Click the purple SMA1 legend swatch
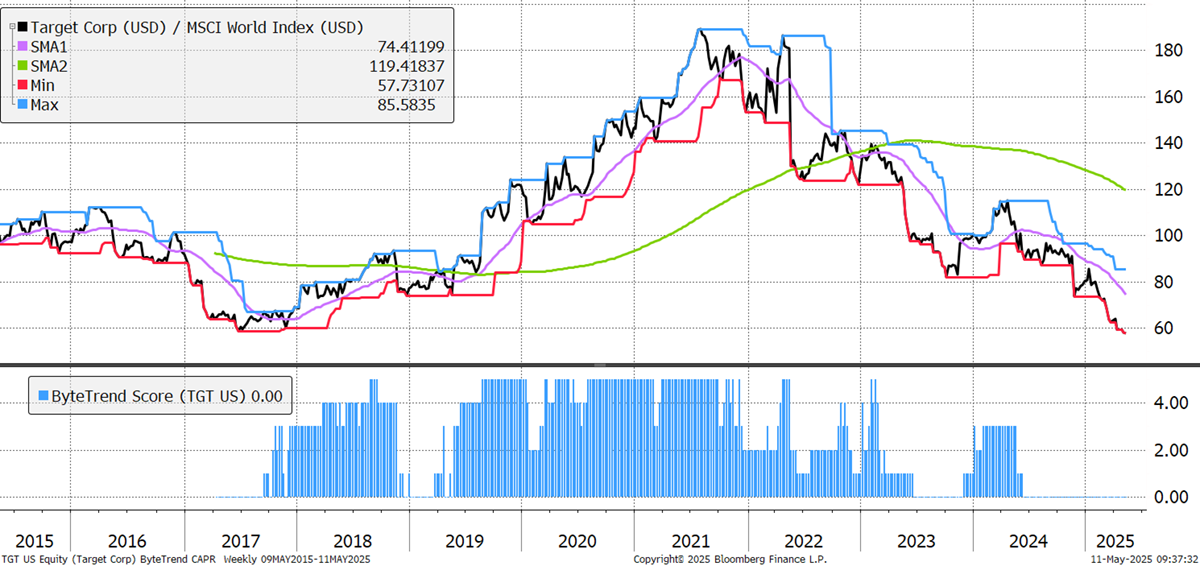The height and width of the screenshot is (566, 1200). click(x=25, y=46)
